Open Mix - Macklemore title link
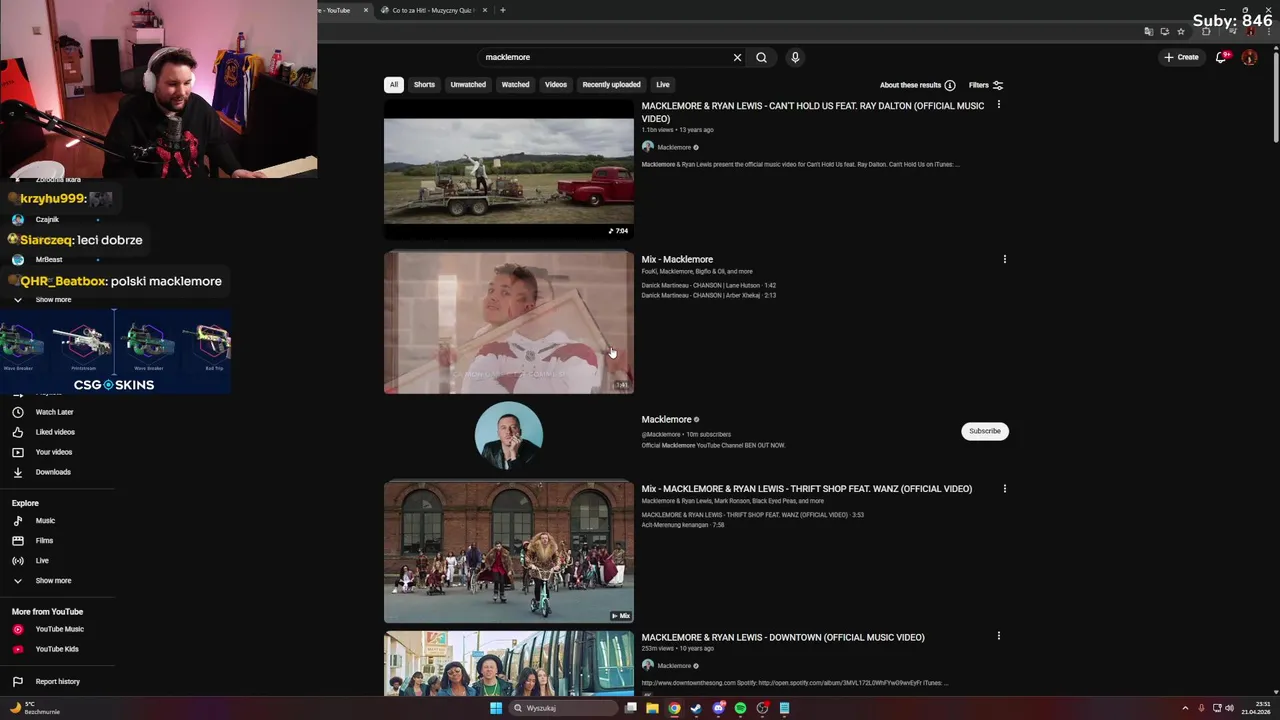 click(677, 259)
